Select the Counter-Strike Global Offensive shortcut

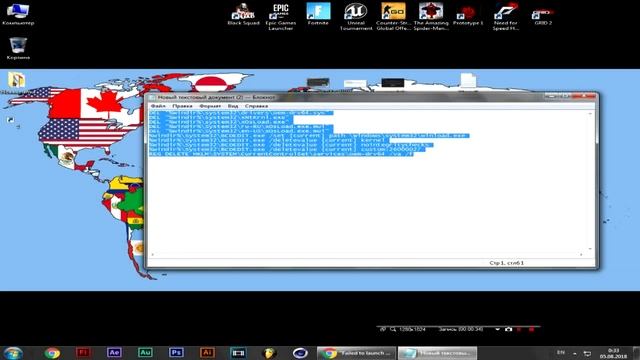pyautogui.click(x=393, y=17)
